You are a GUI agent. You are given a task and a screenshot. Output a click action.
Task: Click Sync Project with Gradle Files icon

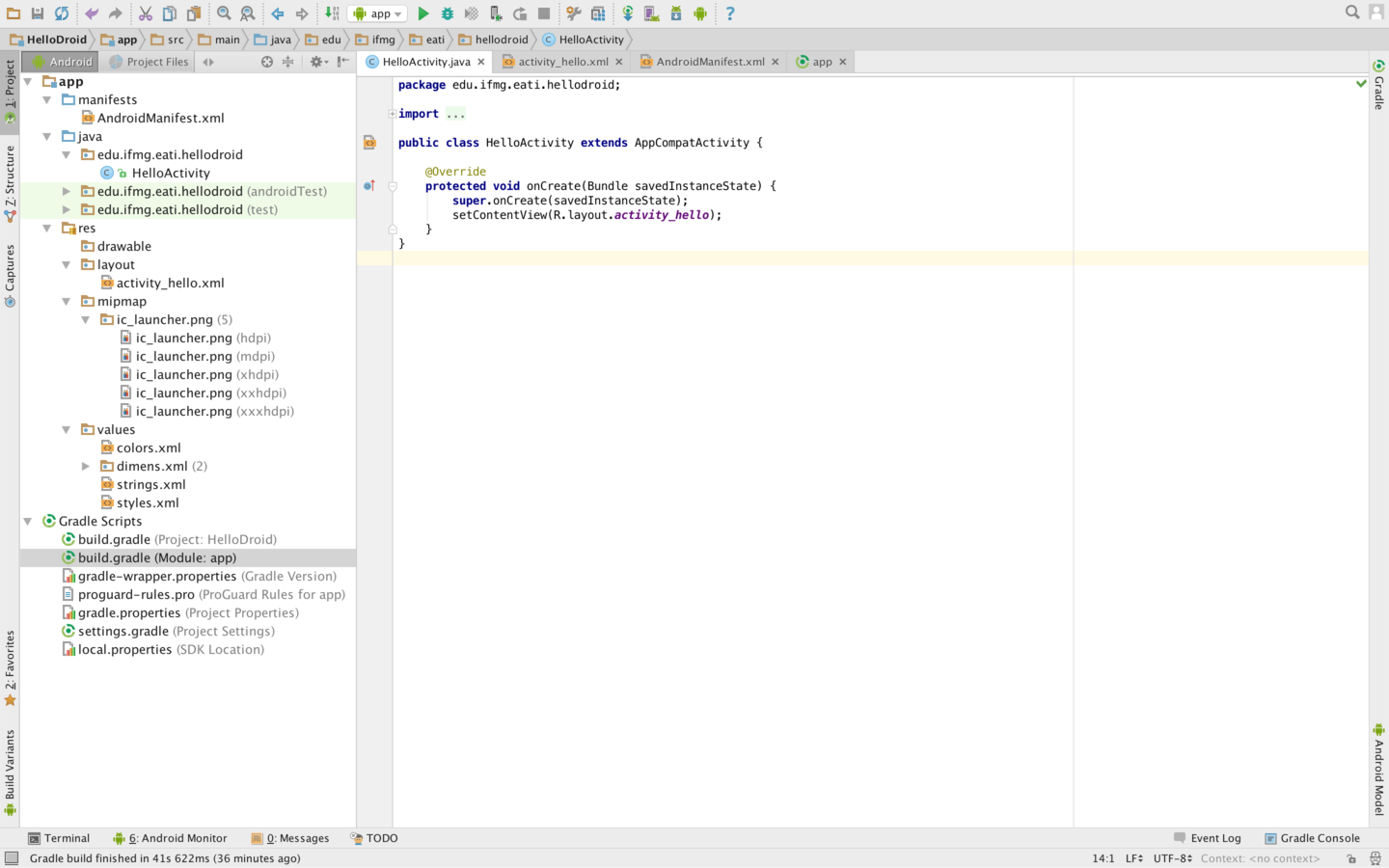tap(628, 14)
